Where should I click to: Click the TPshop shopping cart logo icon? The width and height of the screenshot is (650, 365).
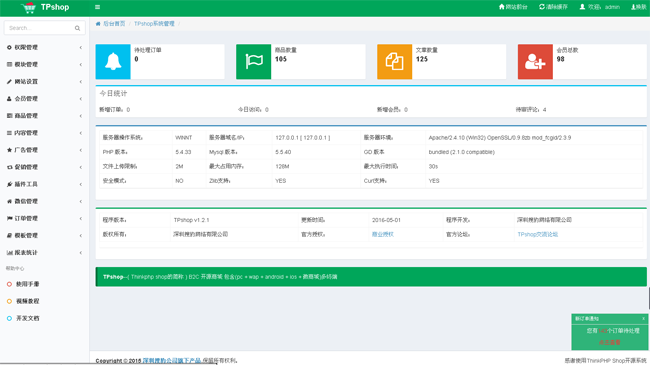click(x=29, y=7)
